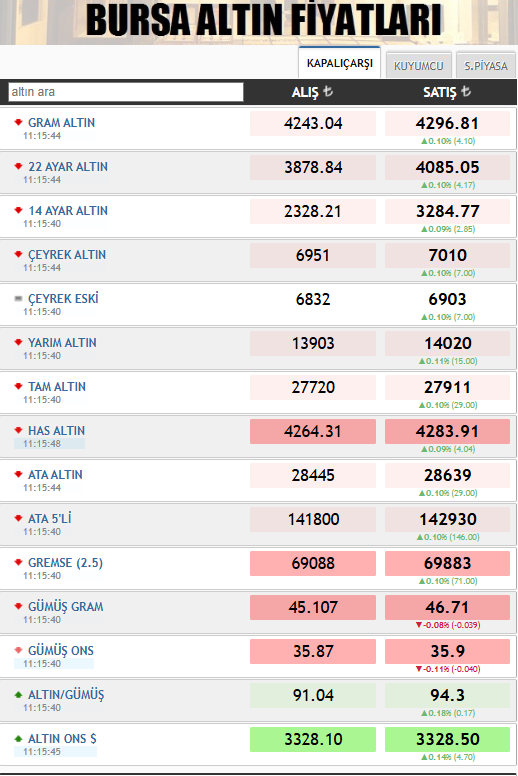Switch to the S.PİYASA tab

point(486,65)
